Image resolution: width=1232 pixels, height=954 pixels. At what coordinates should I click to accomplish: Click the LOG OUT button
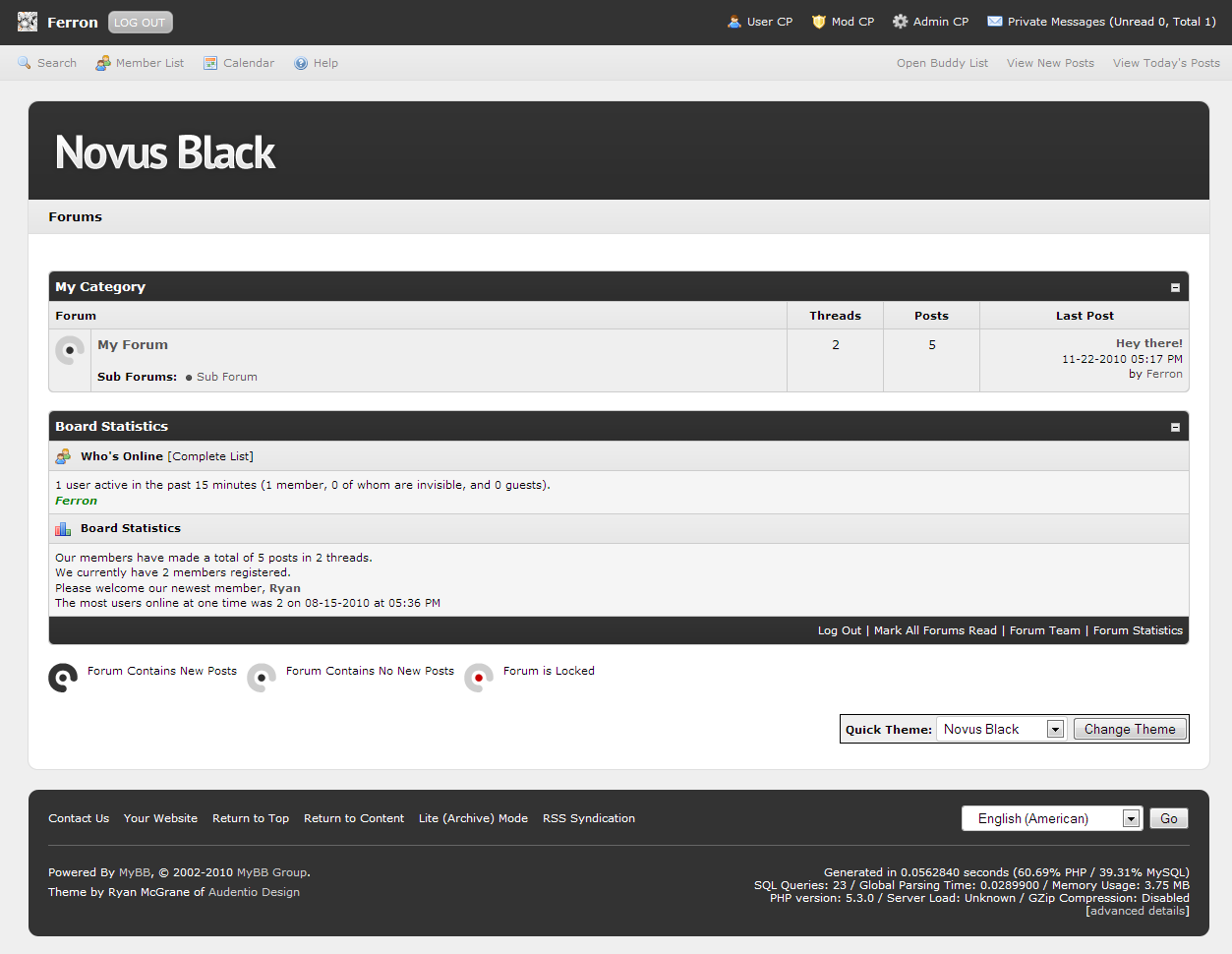click(x=140, y=23)
